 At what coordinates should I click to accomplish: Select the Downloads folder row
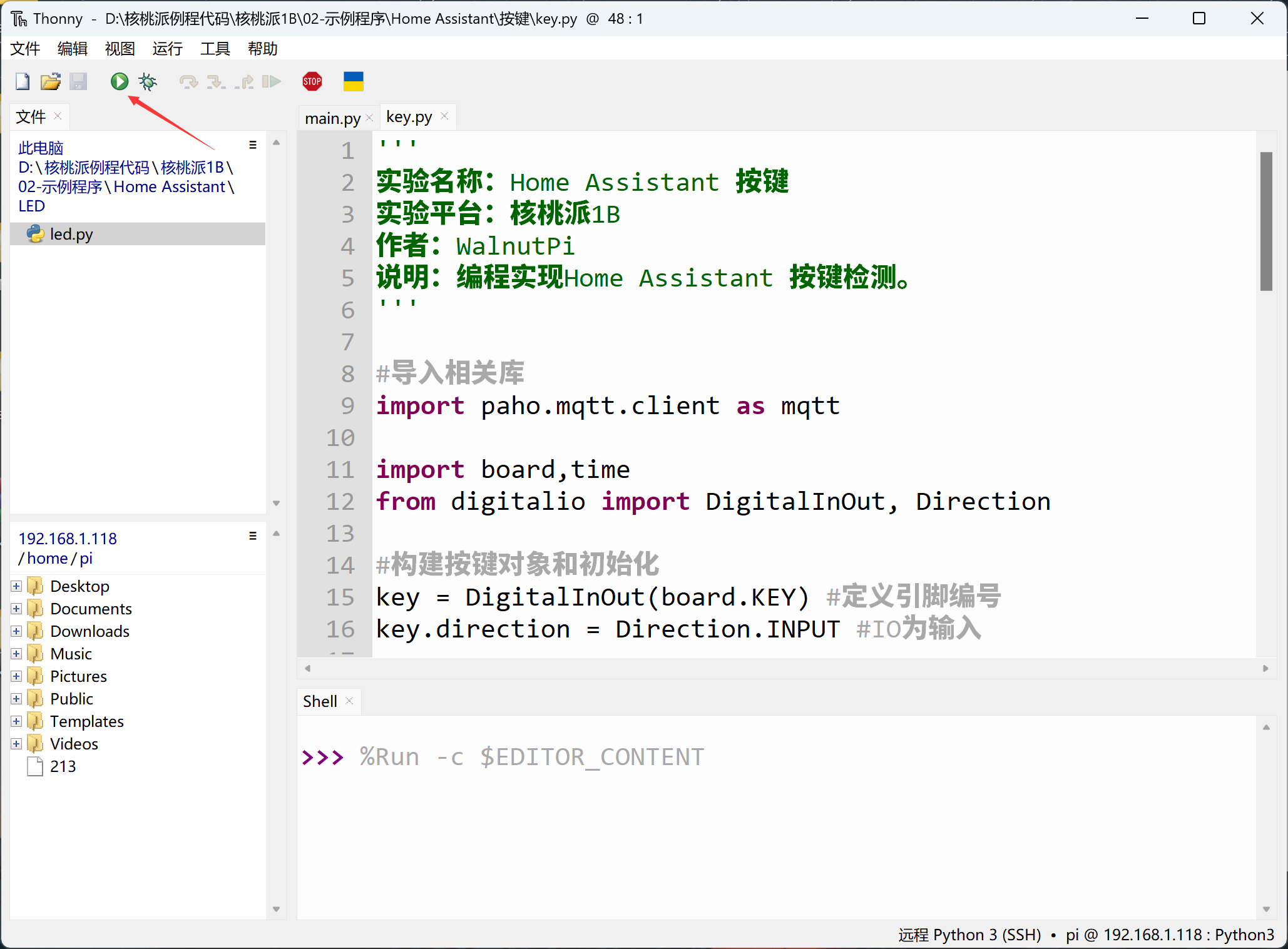(138, 631)
